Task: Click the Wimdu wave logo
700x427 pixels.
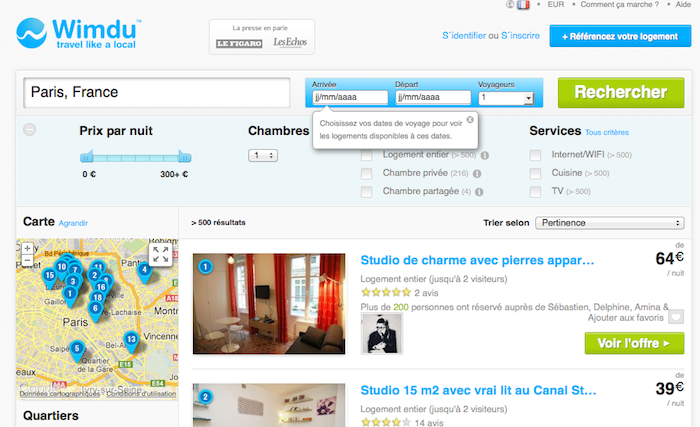Action: pyautogui.click(x=31, y=33)
